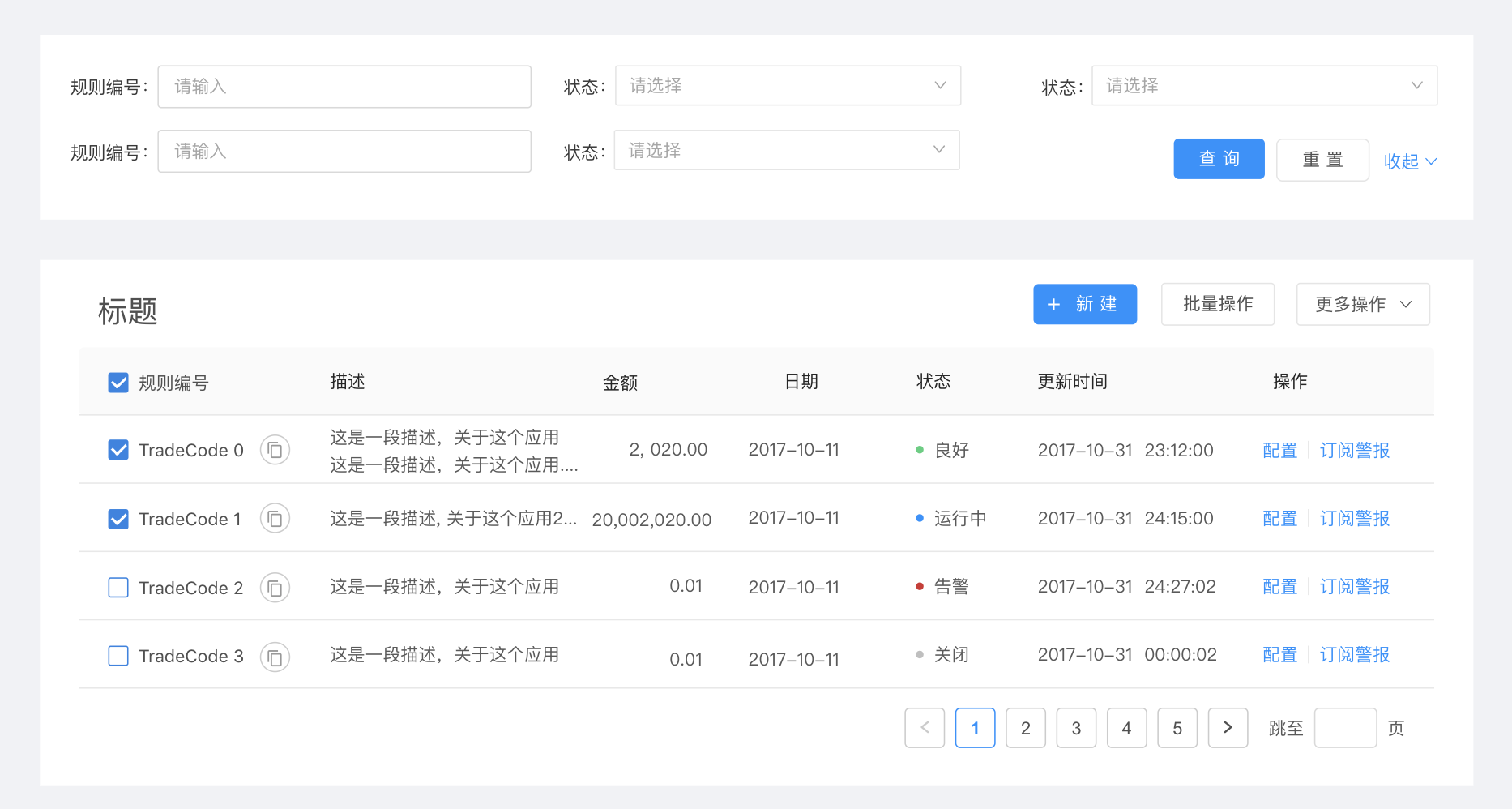This screenshot has width=1512, height=809.
Task: Click the 日期 column header
Action: [801, 381]
